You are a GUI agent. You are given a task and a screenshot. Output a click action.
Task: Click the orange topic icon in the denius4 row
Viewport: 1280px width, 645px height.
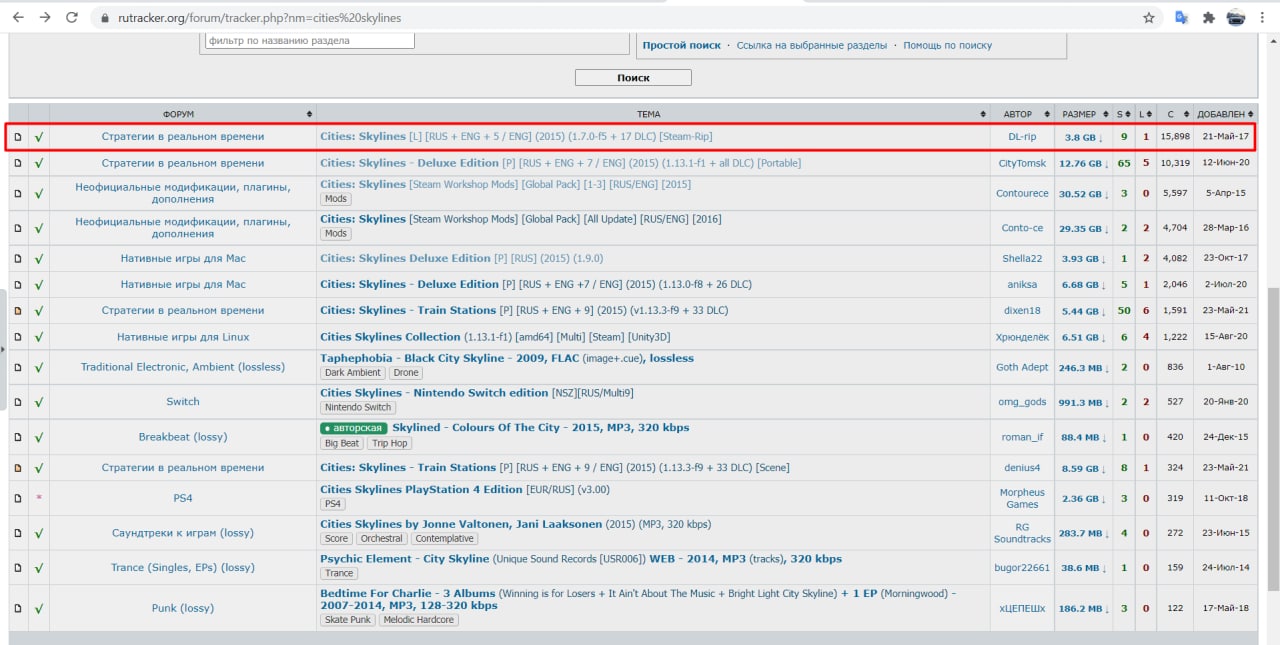(18, 468)
